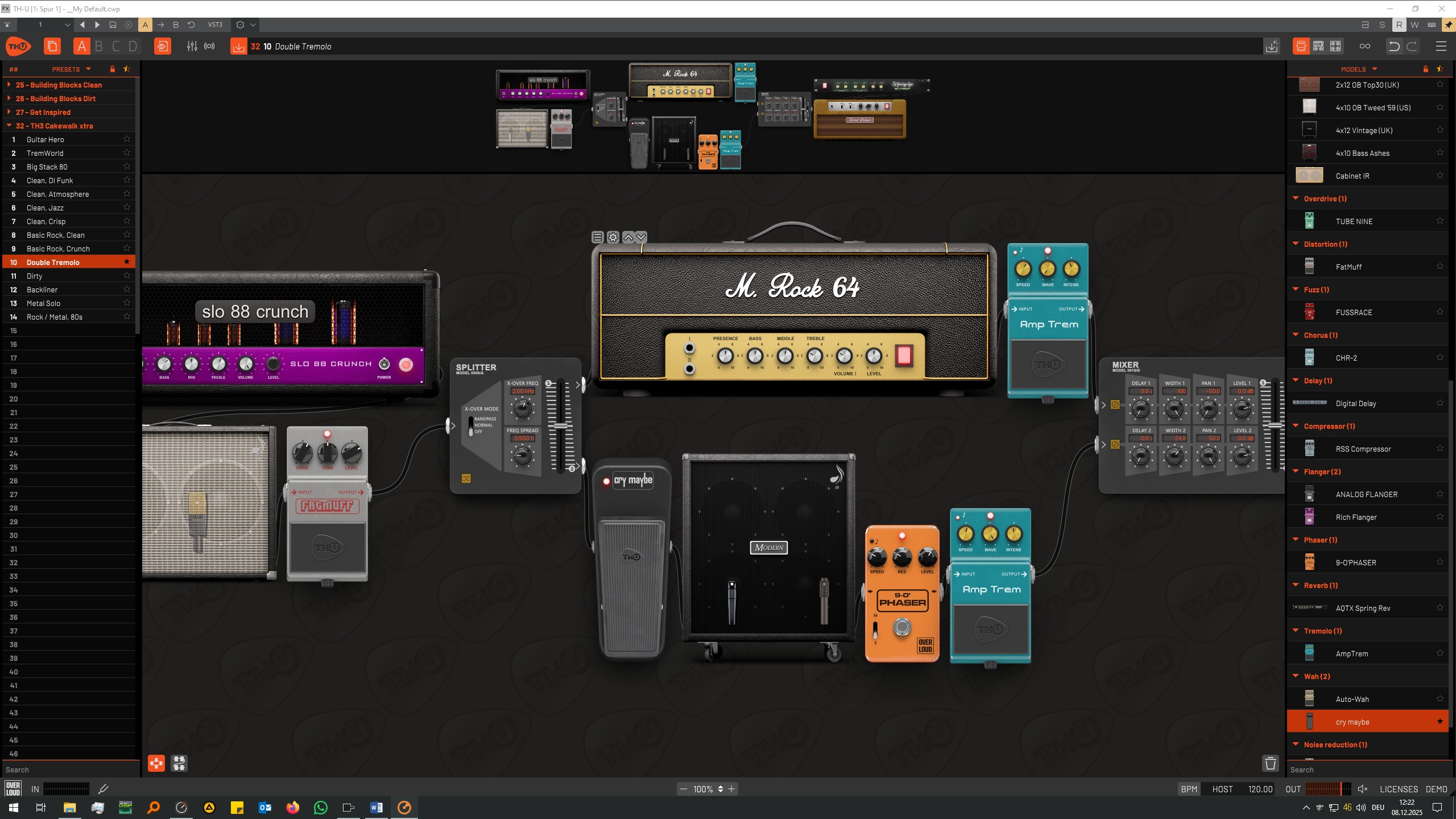Mute the output speaker icon

click(x=1363, y=789)
